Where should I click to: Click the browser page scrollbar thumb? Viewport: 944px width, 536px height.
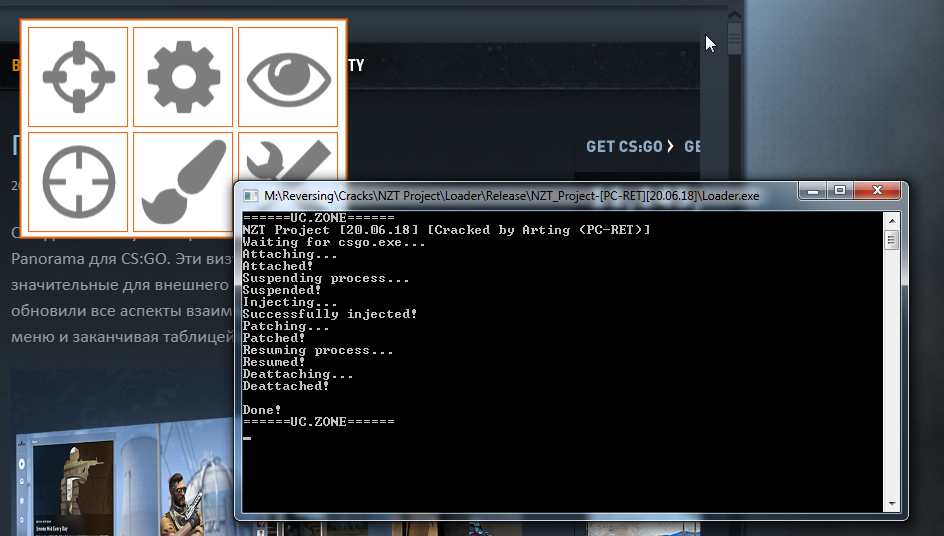[734, 37]
